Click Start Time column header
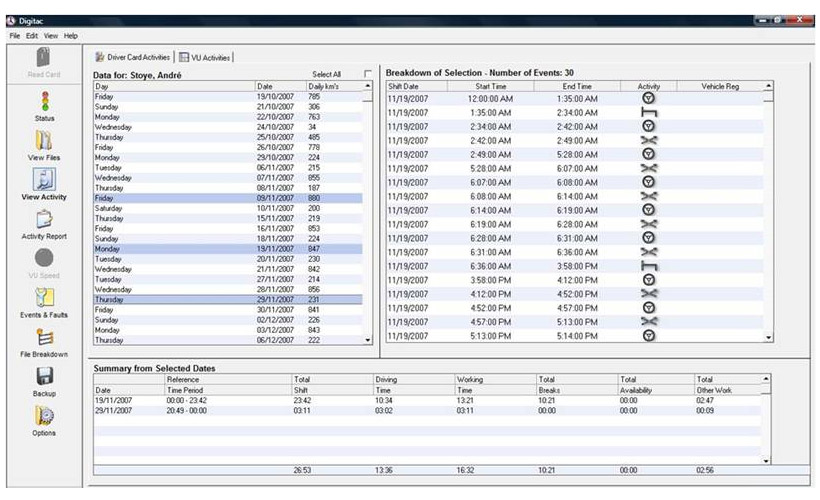Viewport: 820px width, 500px height. pyautogui.click(x=491, y=86)
